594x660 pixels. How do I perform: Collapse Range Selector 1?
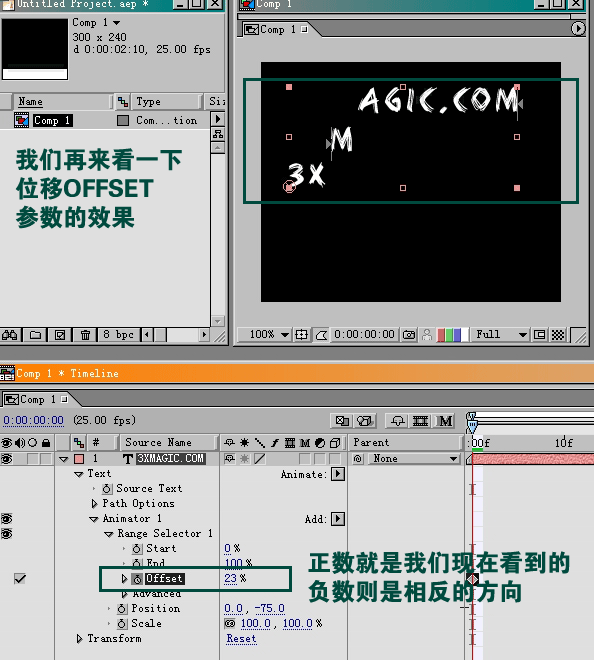(109, 535)
